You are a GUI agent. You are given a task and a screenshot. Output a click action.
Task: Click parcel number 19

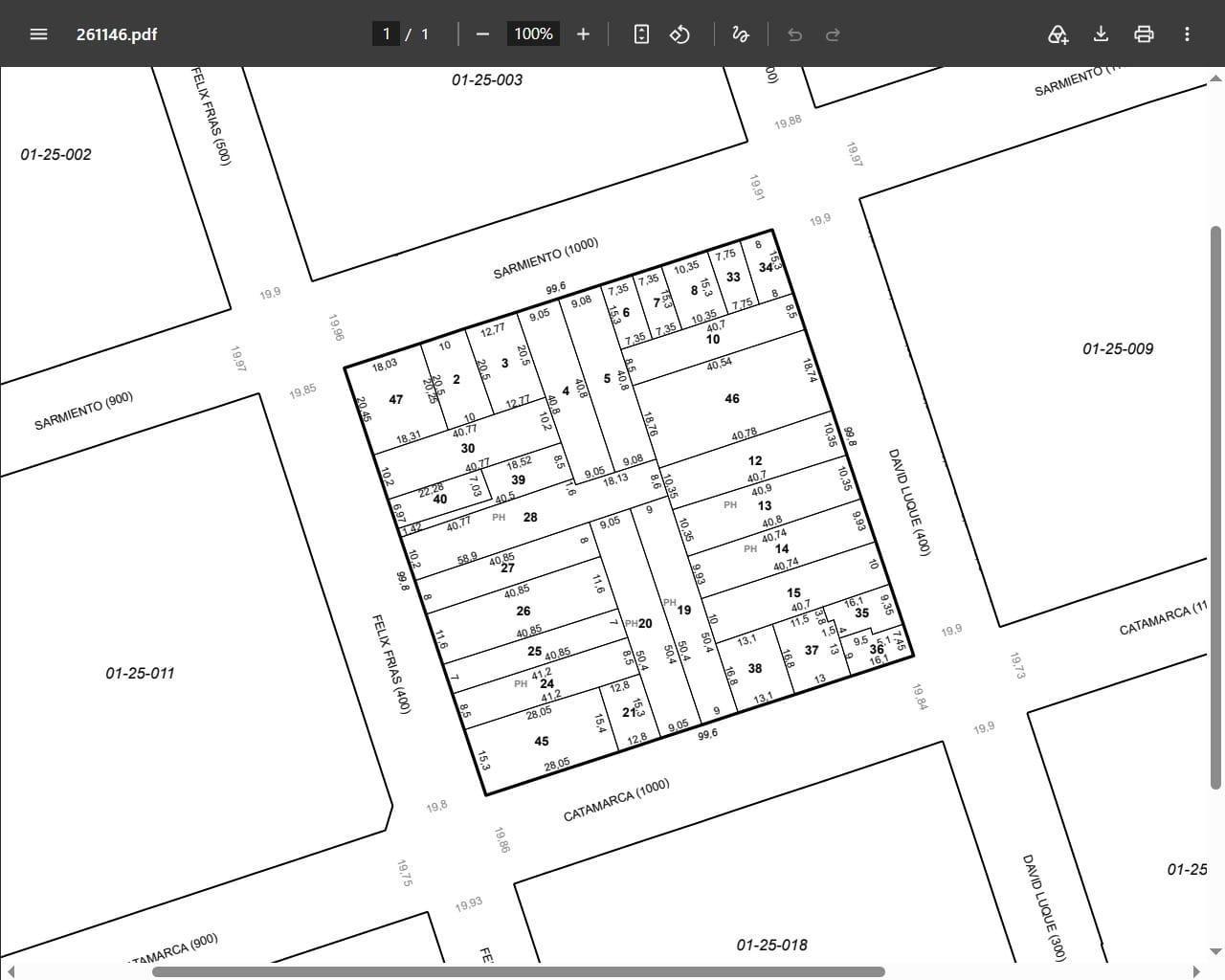pyautogui.click(x=683, y=610)
